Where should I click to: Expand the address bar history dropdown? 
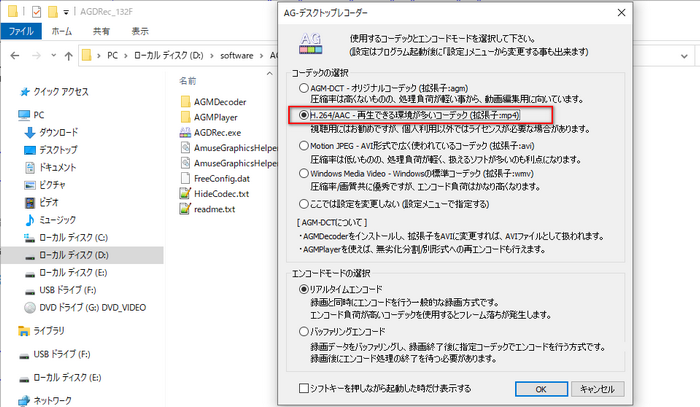coord(684,56)
